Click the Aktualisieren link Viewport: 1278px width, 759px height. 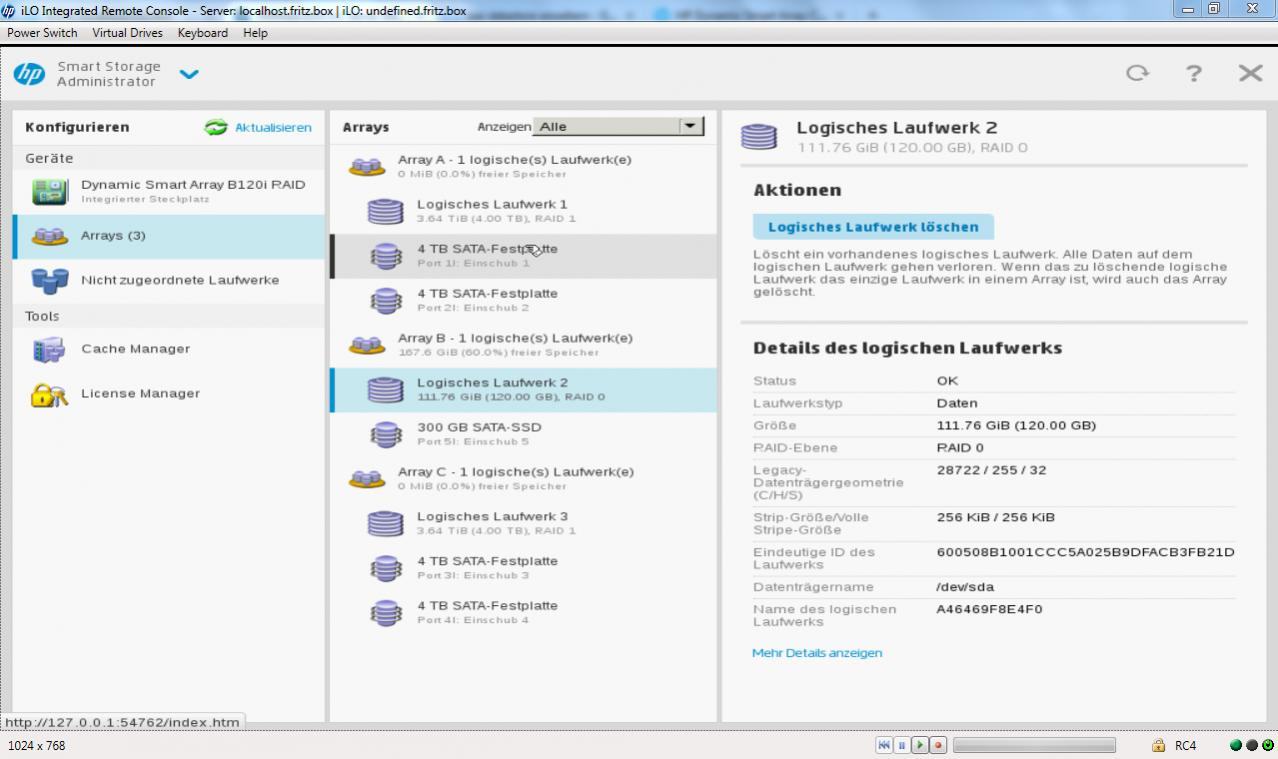click(x=273, y=127)
